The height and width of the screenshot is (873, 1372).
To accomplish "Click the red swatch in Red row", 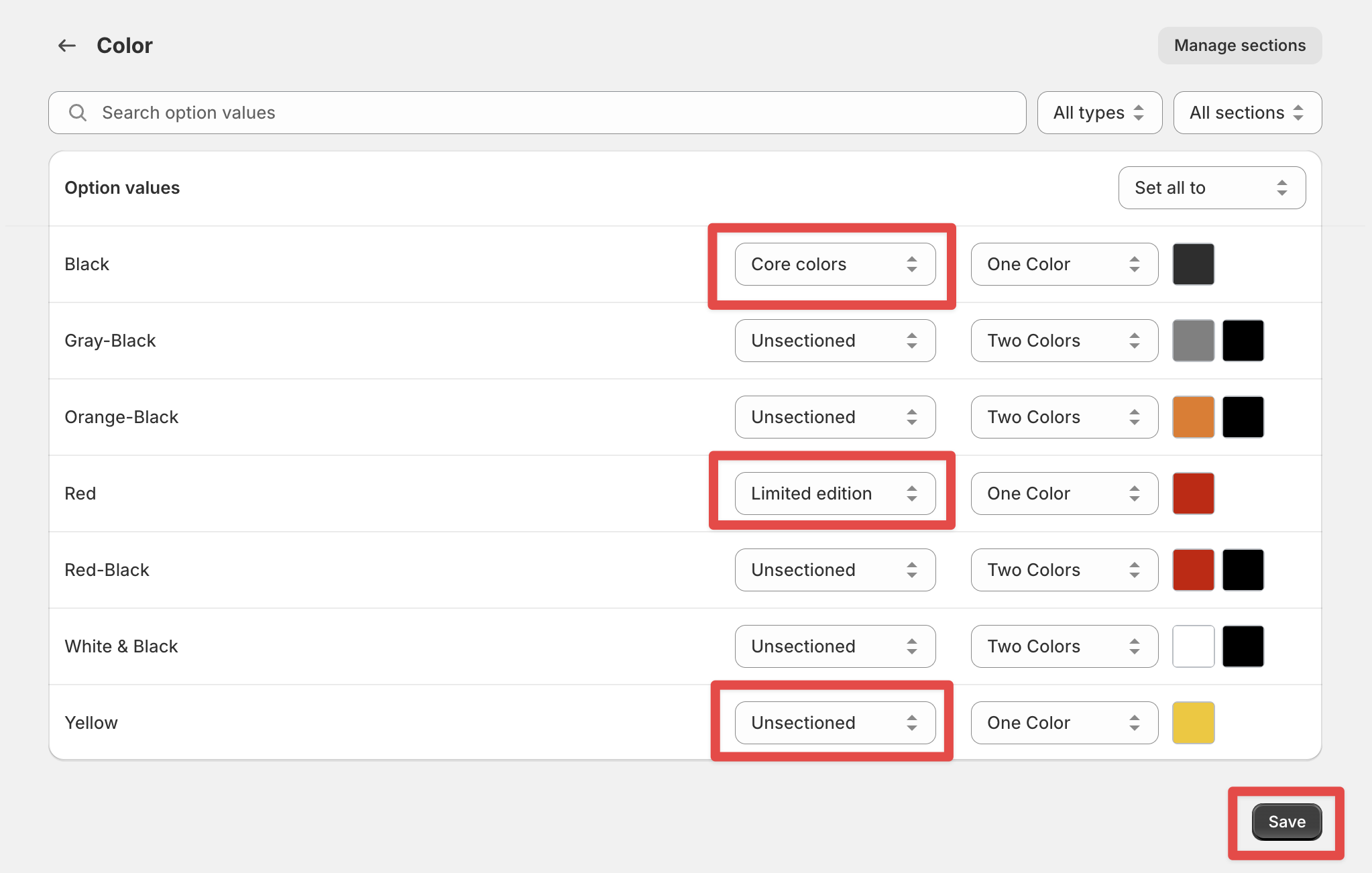I will coord(1193,493).
